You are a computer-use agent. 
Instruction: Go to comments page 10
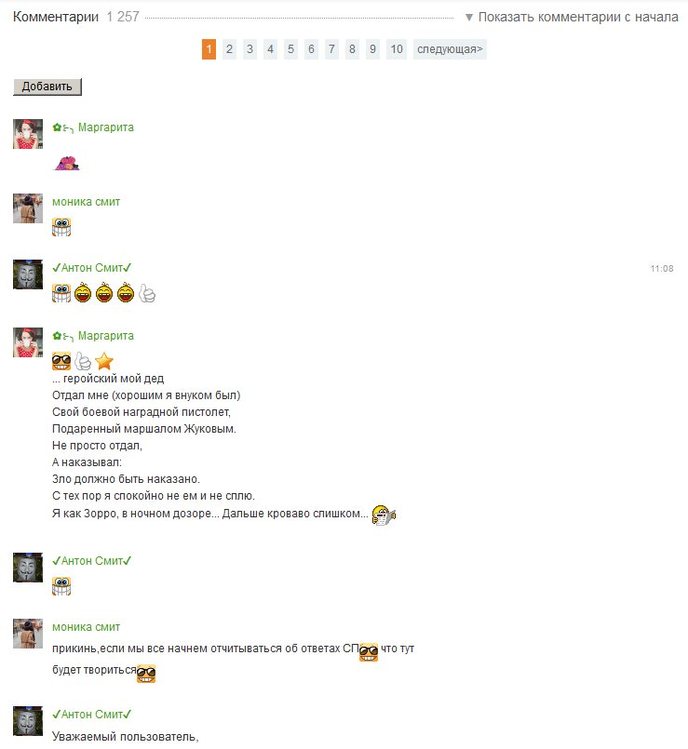coord(397,49)
